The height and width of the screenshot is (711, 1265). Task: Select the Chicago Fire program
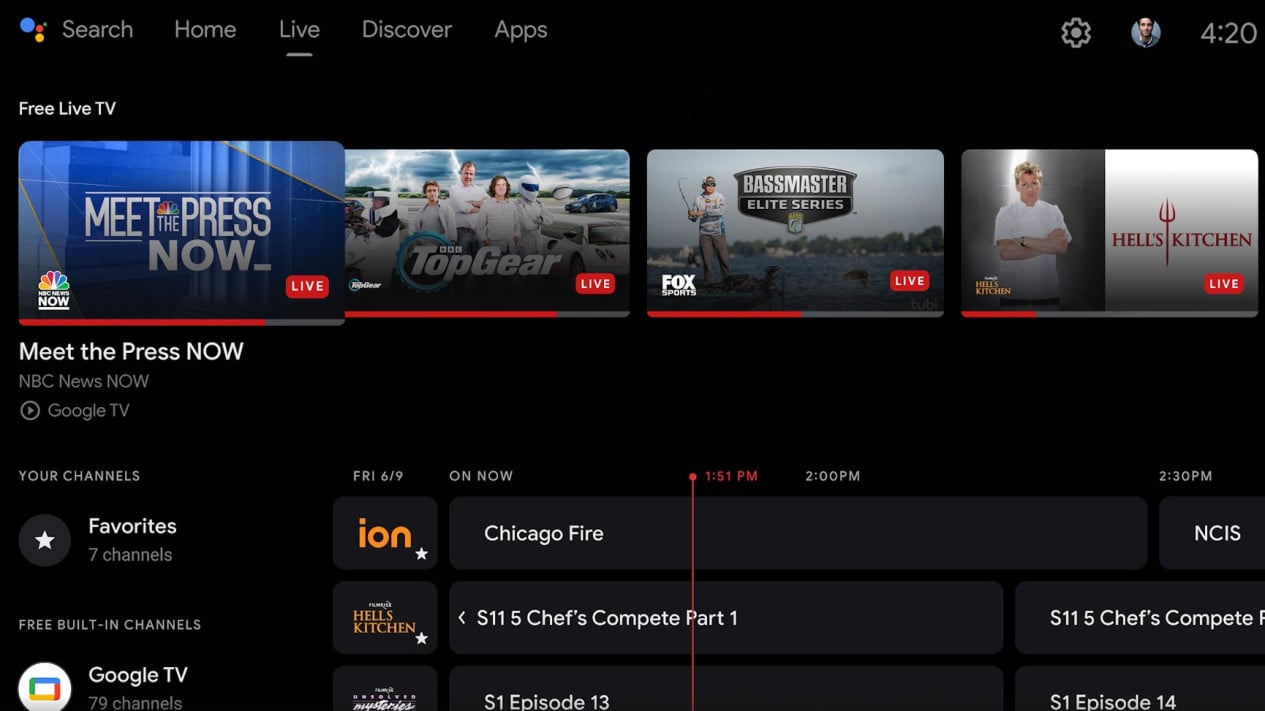pyautogui.click(x=798, y=533)
